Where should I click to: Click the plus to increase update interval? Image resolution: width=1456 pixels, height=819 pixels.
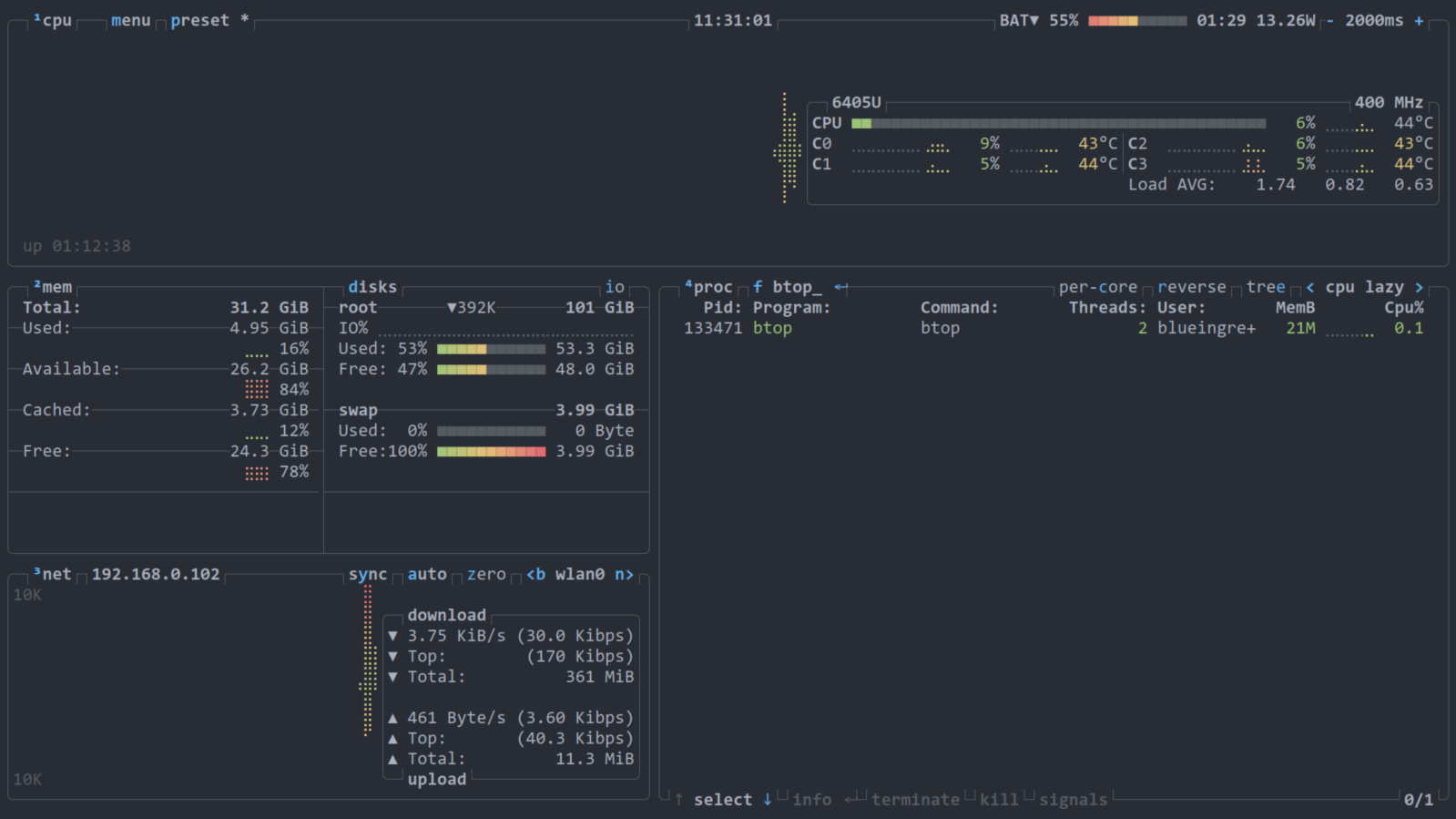1419,21
